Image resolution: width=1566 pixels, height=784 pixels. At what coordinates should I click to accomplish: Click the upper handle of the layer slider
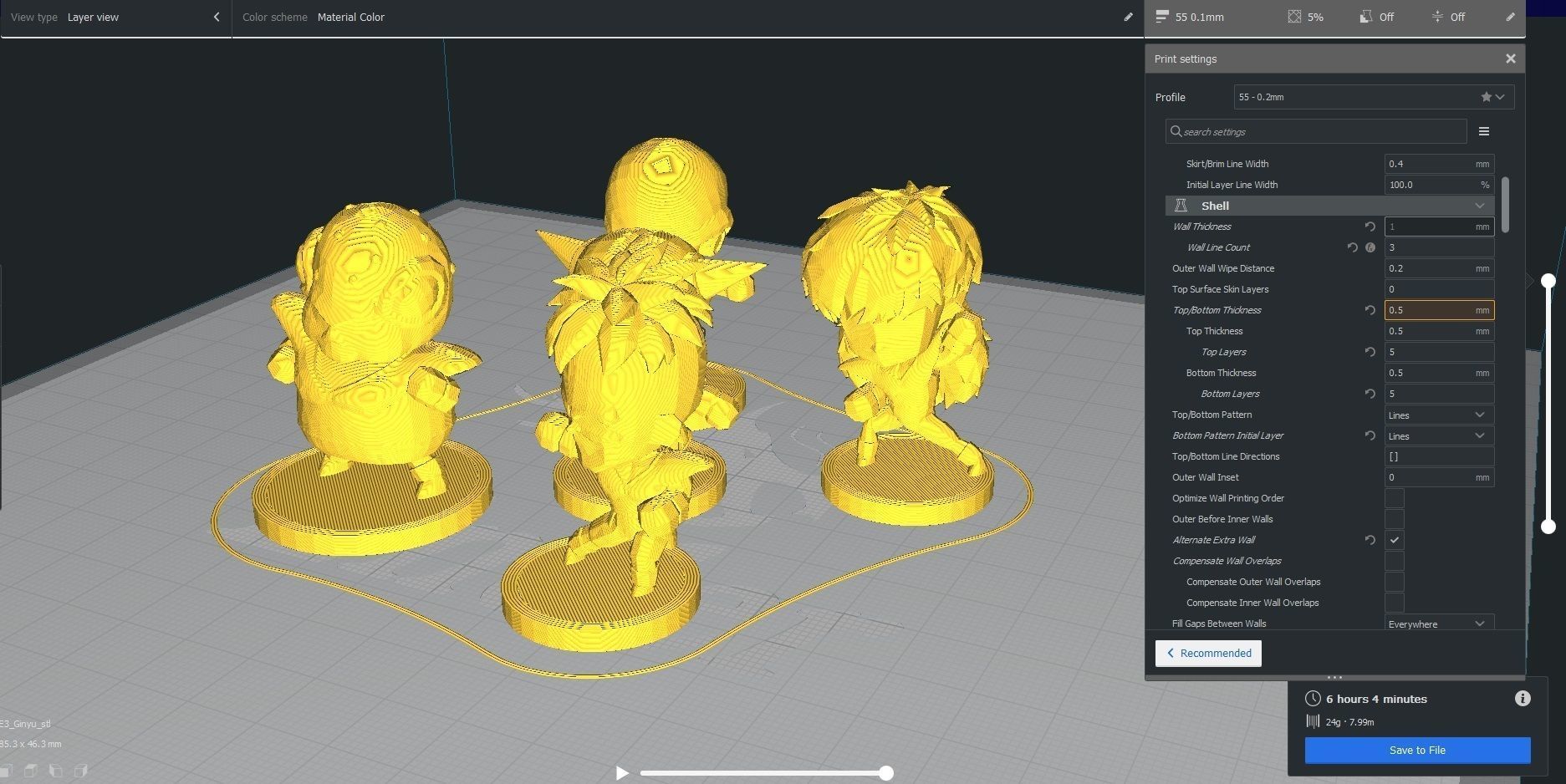(1548, 281)
